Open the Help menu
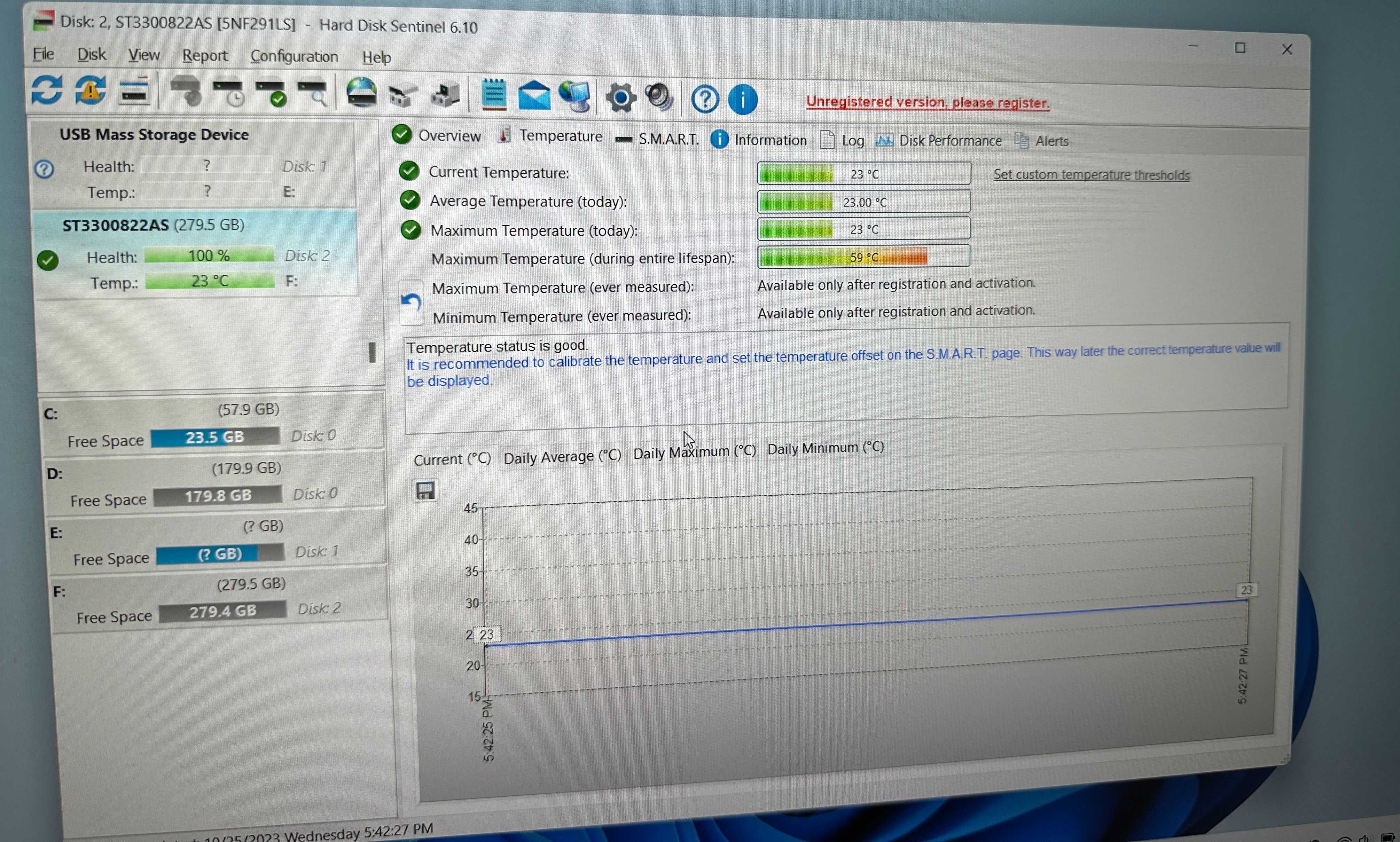Image resolution: width=1400 pixels, height=842 pixels. click(376, 57)
